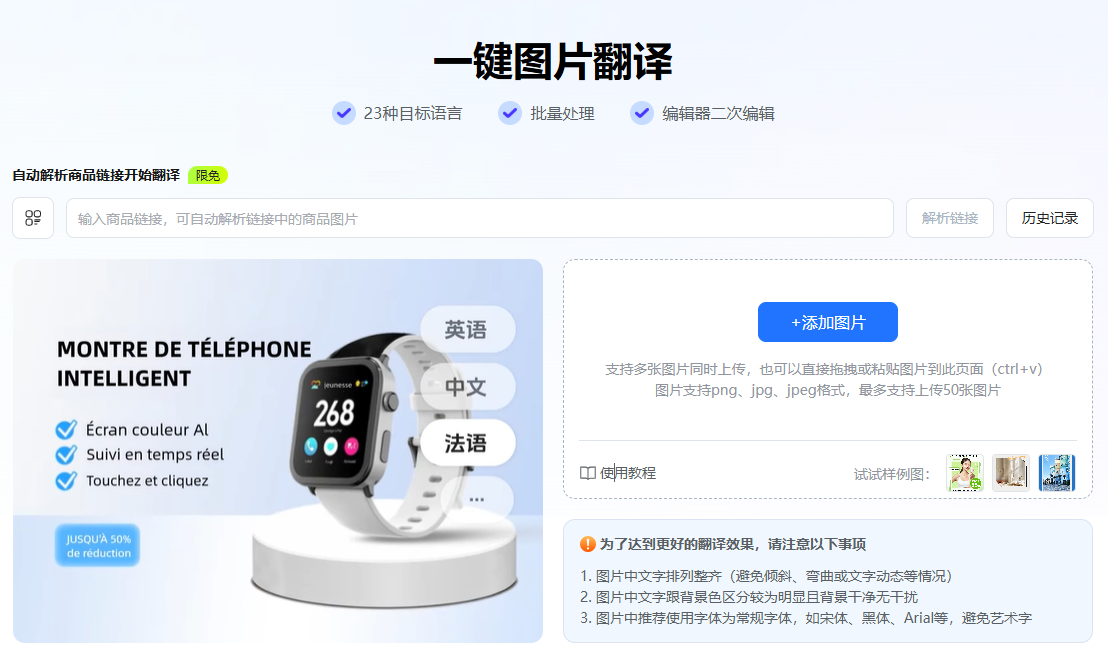Click the checkmark icon beside 批量处理
1108x655 pixels.
[509, 113]
